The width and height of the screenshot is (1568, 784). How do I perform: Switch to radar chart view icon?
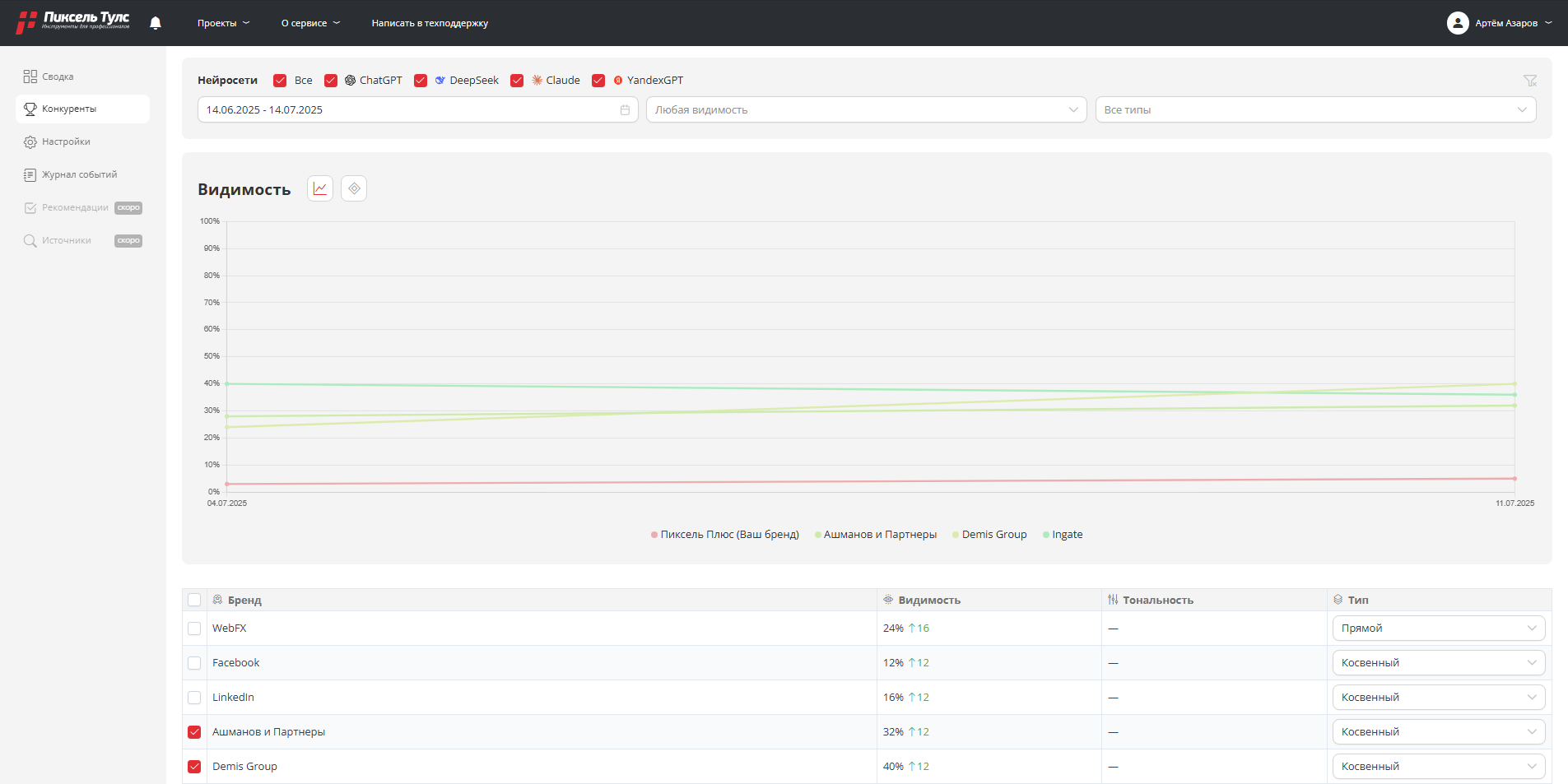tap(354, 188)
